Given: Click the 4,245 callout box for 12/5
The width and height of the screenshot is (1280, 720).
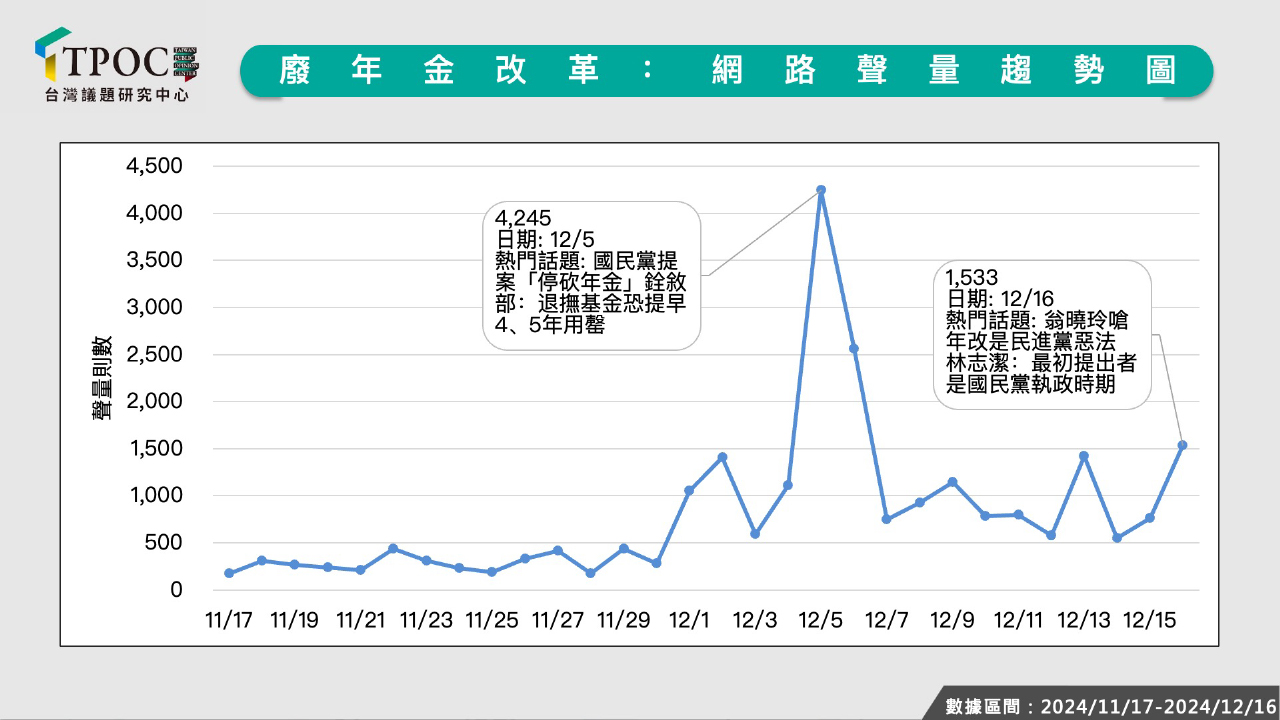Looking at the screenshot, I should tap(590, 275).
